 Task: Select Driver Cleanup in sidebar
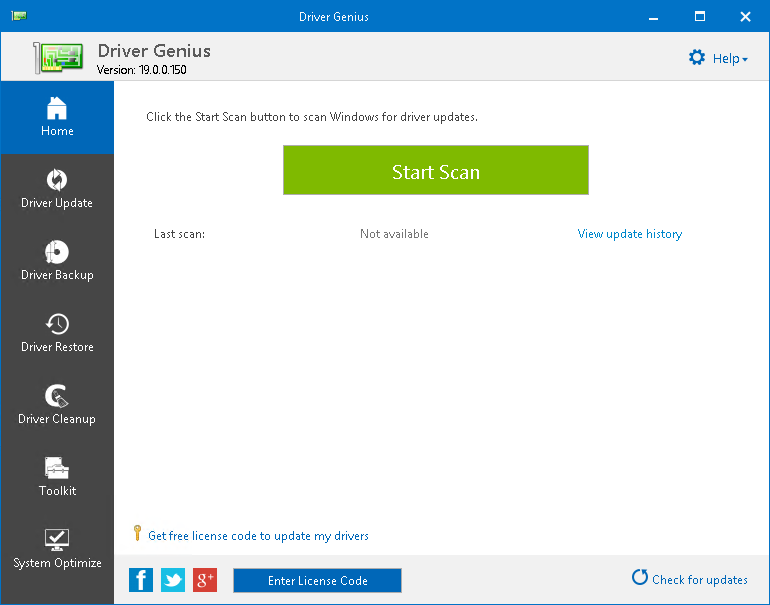tap(57, 406)
